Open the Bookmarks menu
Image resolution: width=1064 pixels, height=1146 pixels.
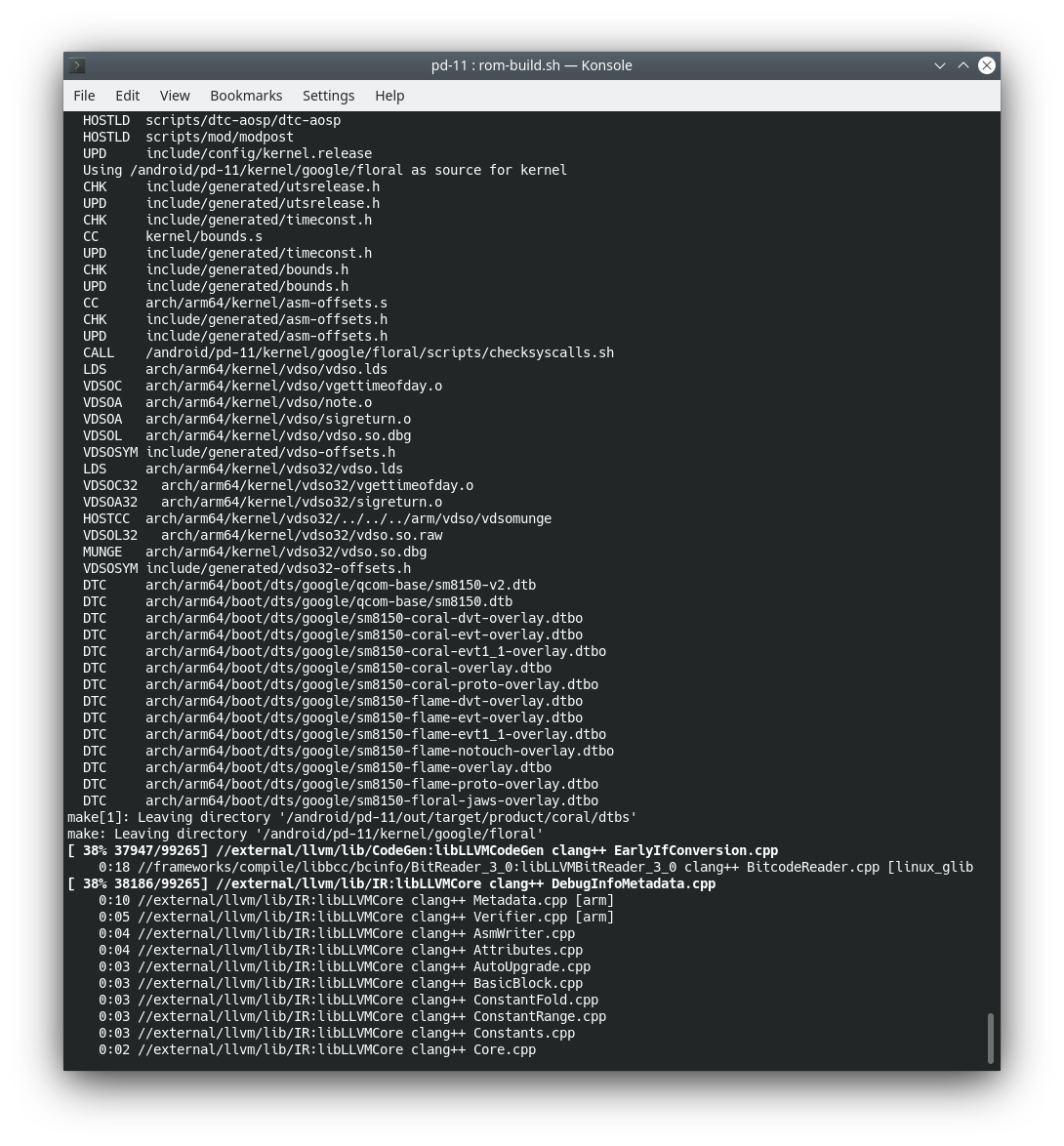[x=246, y=96]
